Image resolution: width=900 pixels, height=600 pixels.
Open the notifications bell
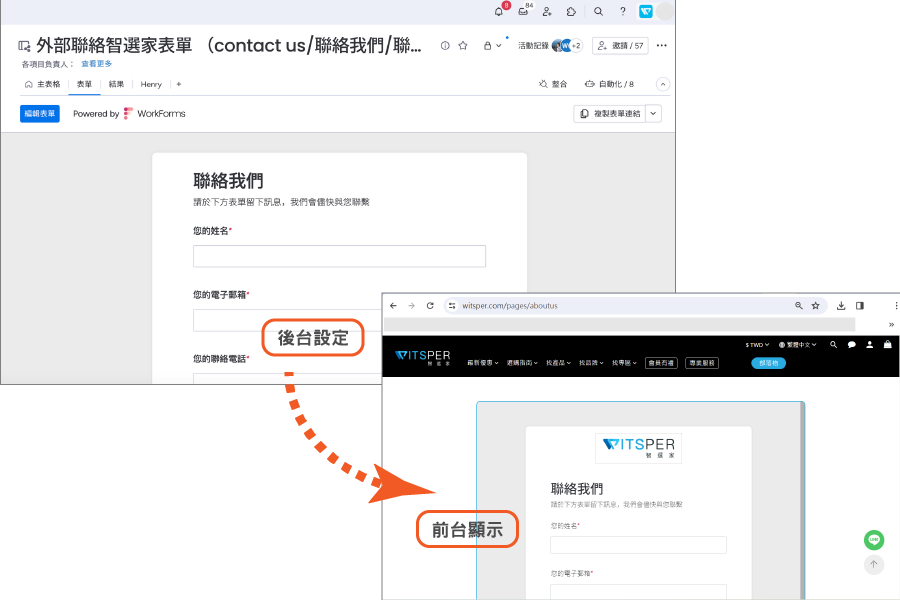pos(499,11)
